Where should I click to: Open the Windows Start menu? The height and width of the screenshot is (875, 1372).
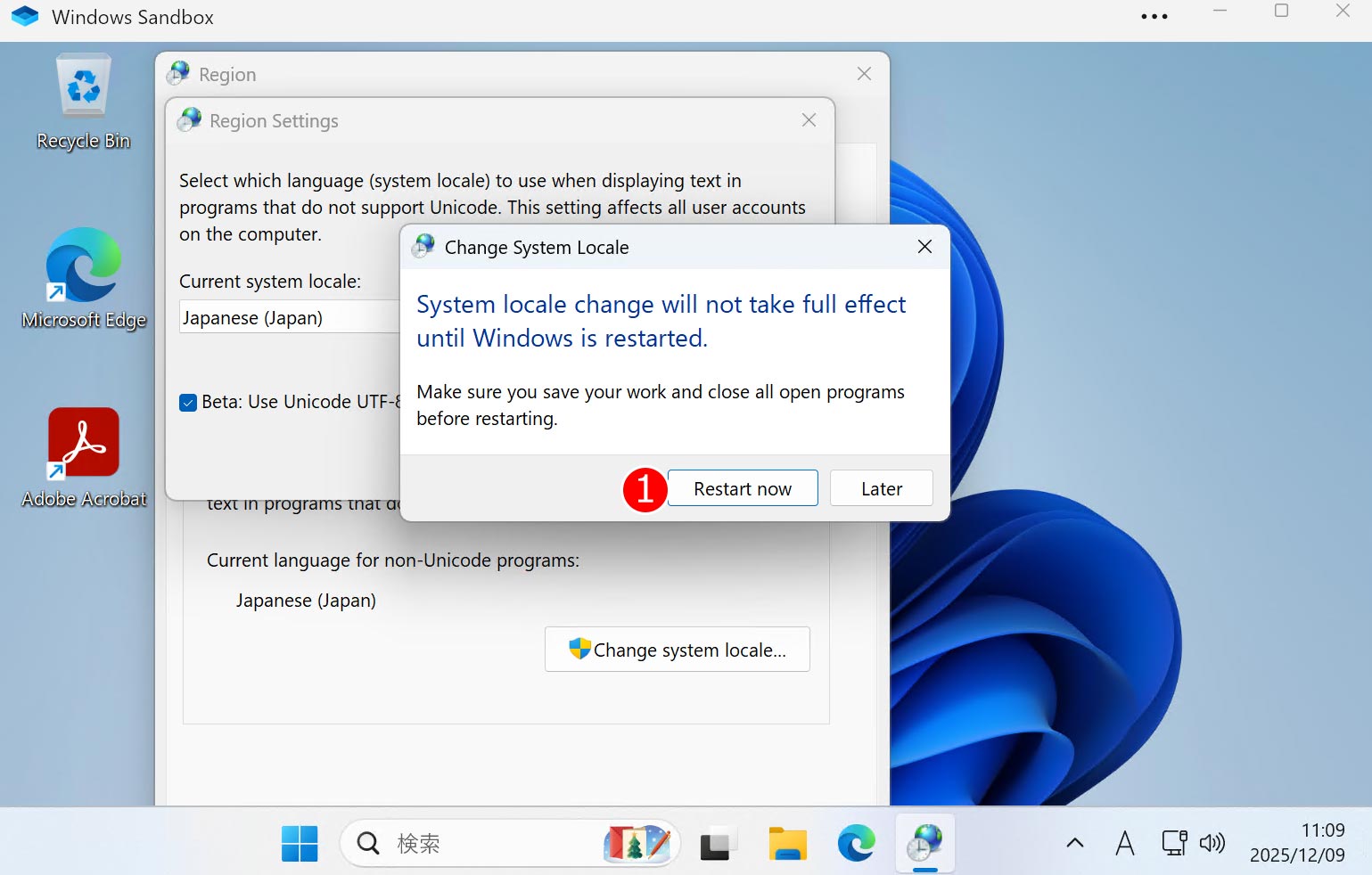[x=300, y=843]
